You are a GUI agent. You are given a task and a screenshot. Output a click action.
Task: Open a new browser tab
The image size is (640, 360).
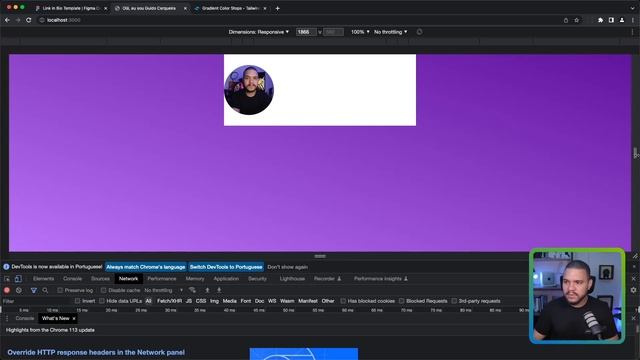[278, 8]
